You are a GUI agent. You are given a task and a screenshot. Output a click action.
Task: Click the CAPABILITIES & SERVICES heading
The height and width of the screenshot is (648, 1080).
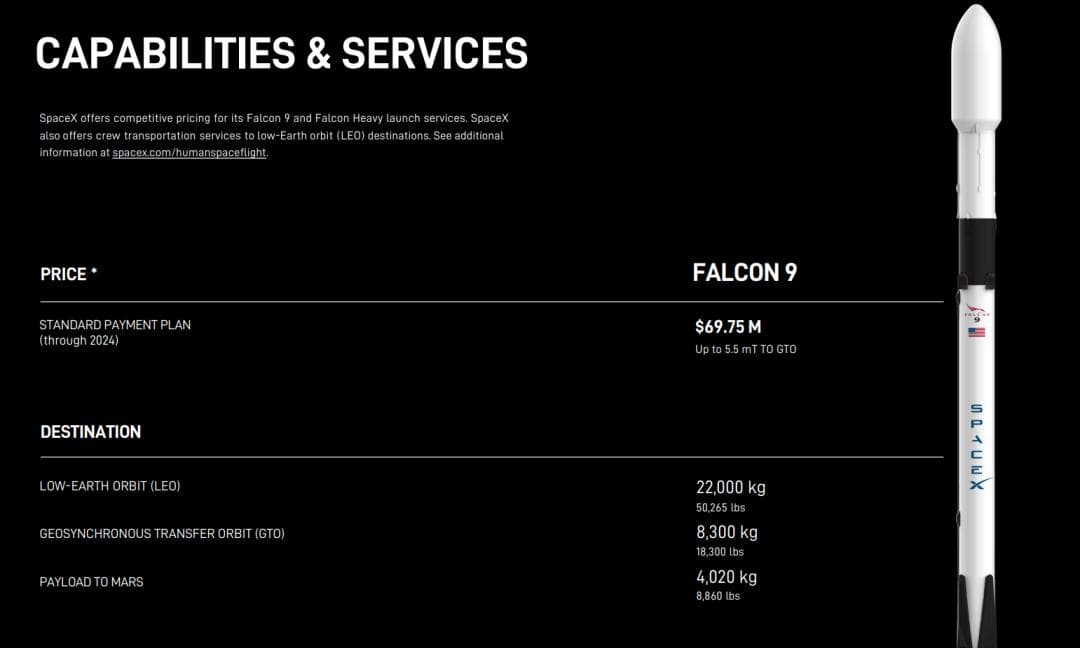click(x=281, y=53)
